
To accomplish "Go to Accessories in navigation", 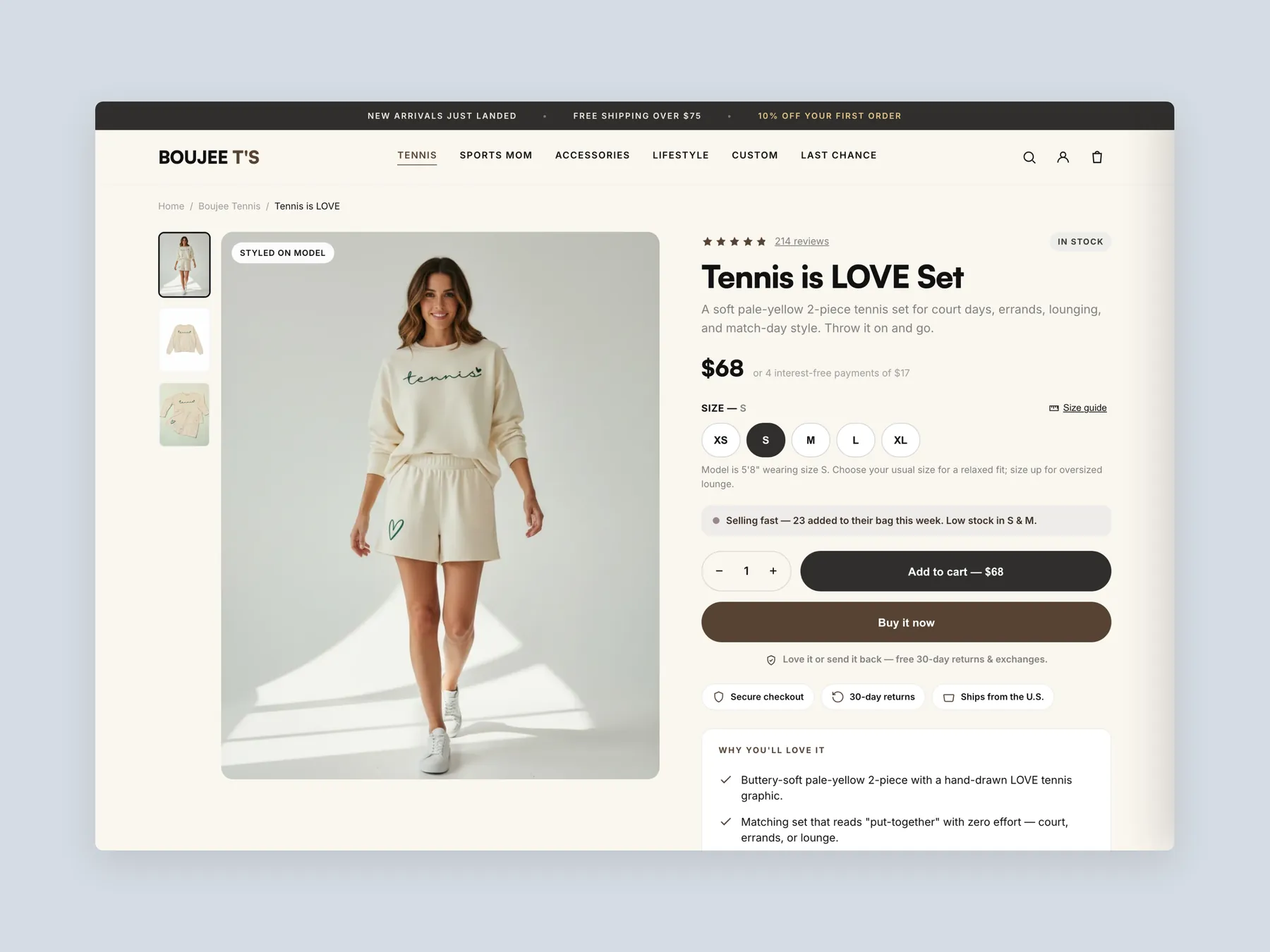I will click(x=593, y=155).
